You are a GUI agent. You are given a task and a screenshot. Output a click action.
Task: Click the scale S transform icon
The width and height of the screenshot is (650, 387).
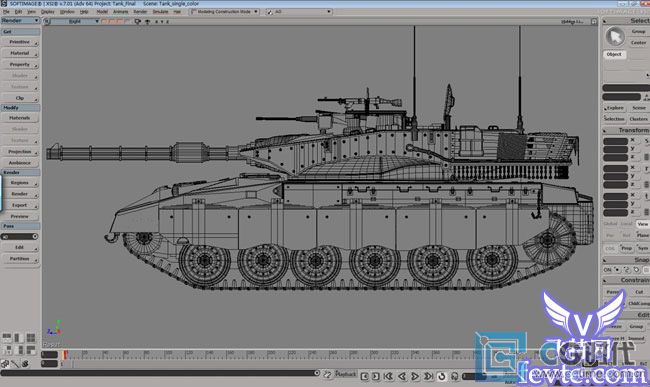(646, 141)
